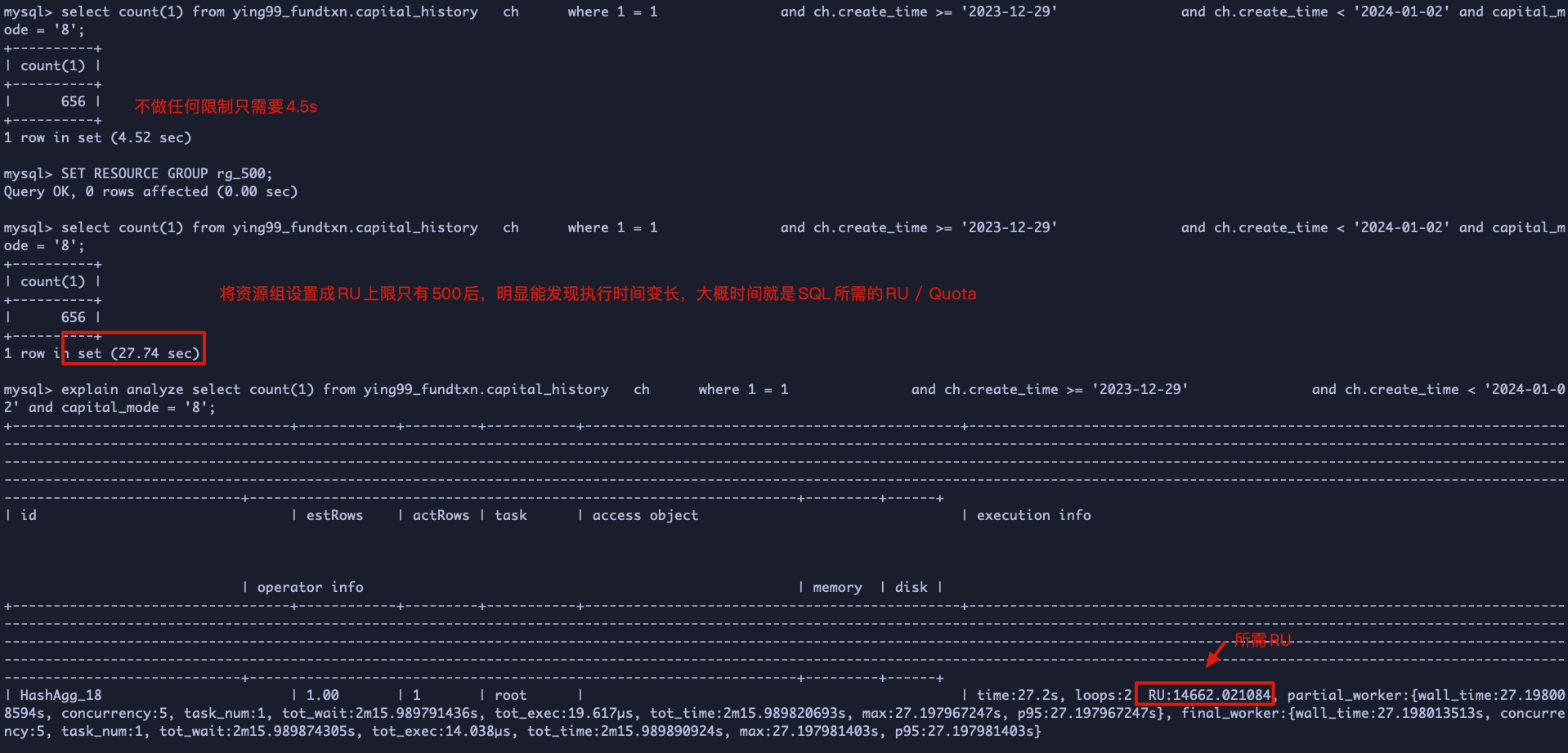Click the 'tot_wait:2m15.989874305s' value
The width and height of the screenshot is (1568, 753).
(x=258, y=731)
